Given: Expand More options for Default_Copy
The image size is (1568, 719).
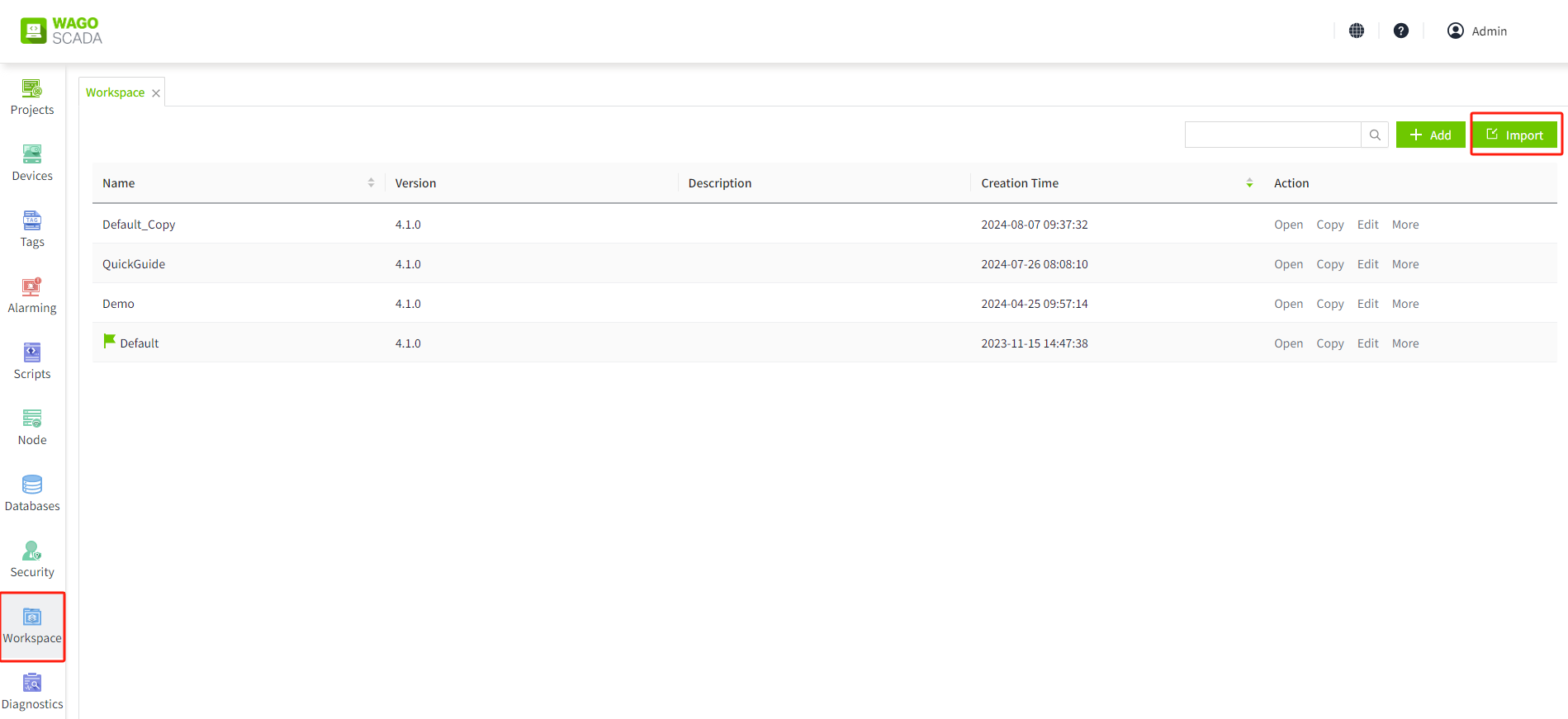Looking at the screenshot, I should 1405,225.
